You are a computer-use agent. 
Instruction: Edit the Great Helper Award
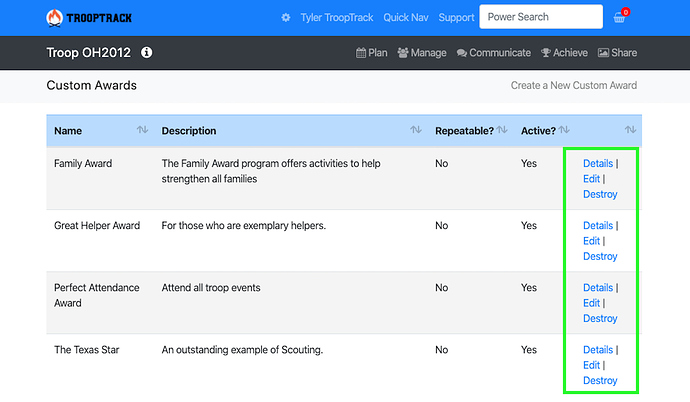click(591, 241)
